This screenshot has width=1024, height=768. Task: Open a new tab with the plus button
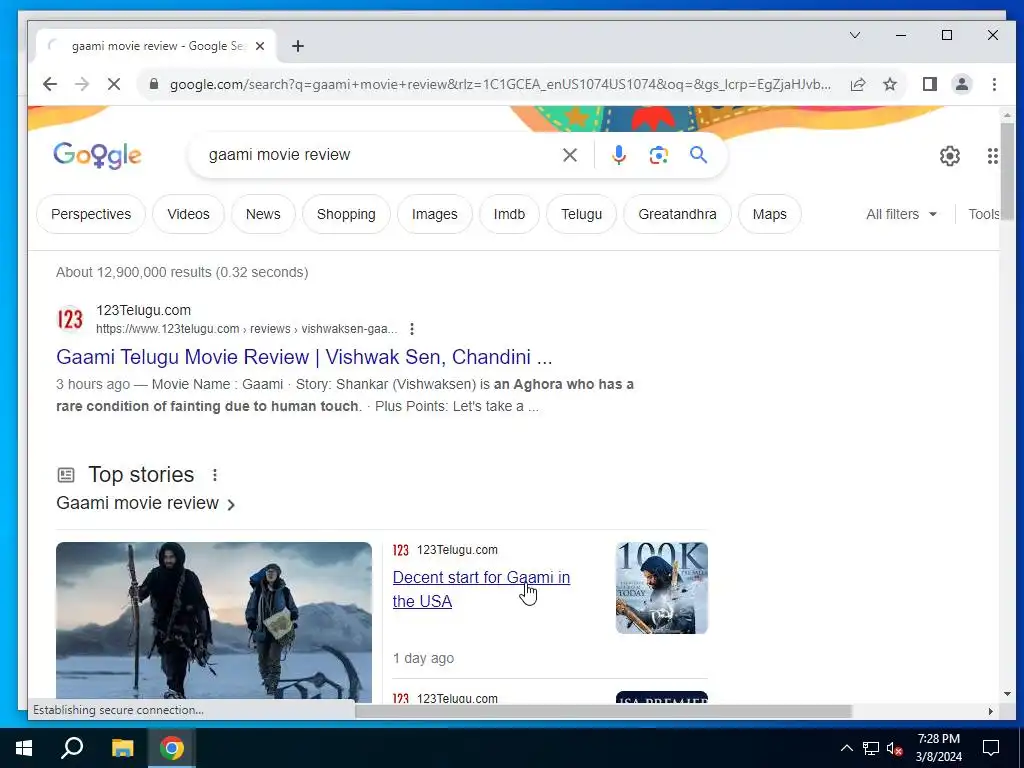298,46
